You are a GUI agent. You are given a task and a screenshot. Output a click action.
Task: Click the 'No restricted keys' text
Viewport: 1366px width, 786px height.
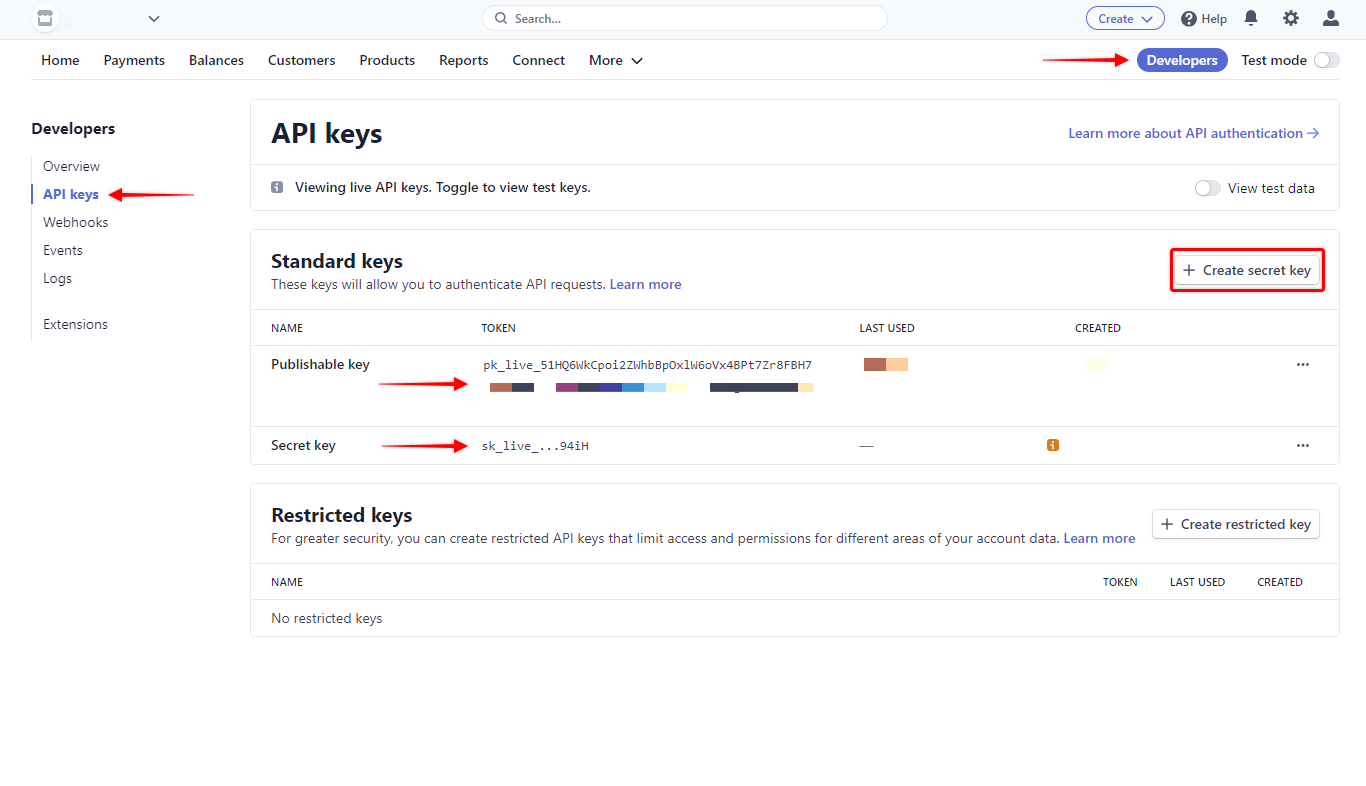pyautogui.click(x=327, y=618)
